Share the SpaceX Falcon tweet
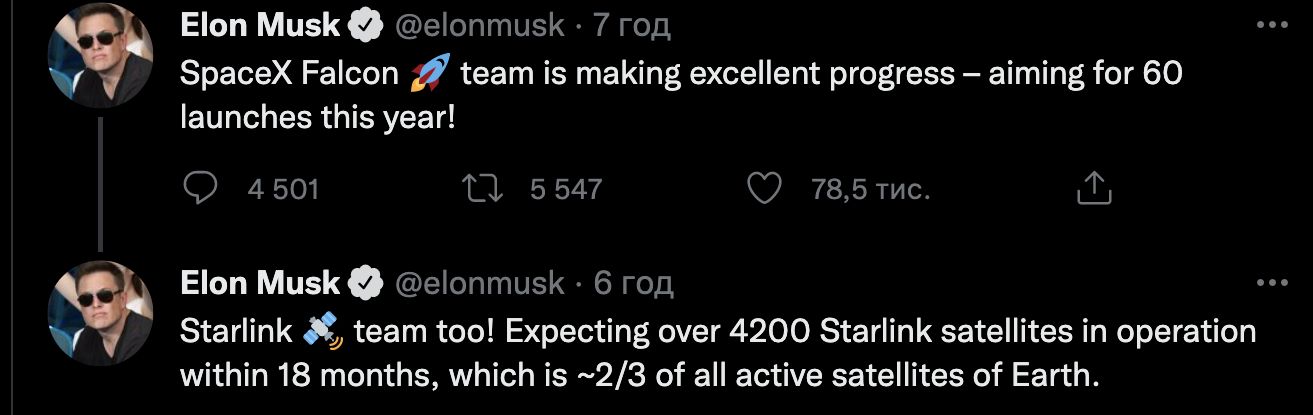 (x=1093, y=188)
